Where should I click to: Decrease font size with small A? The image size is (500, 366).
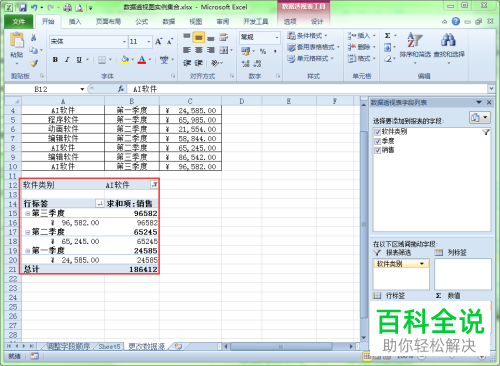tap(170, 41)
